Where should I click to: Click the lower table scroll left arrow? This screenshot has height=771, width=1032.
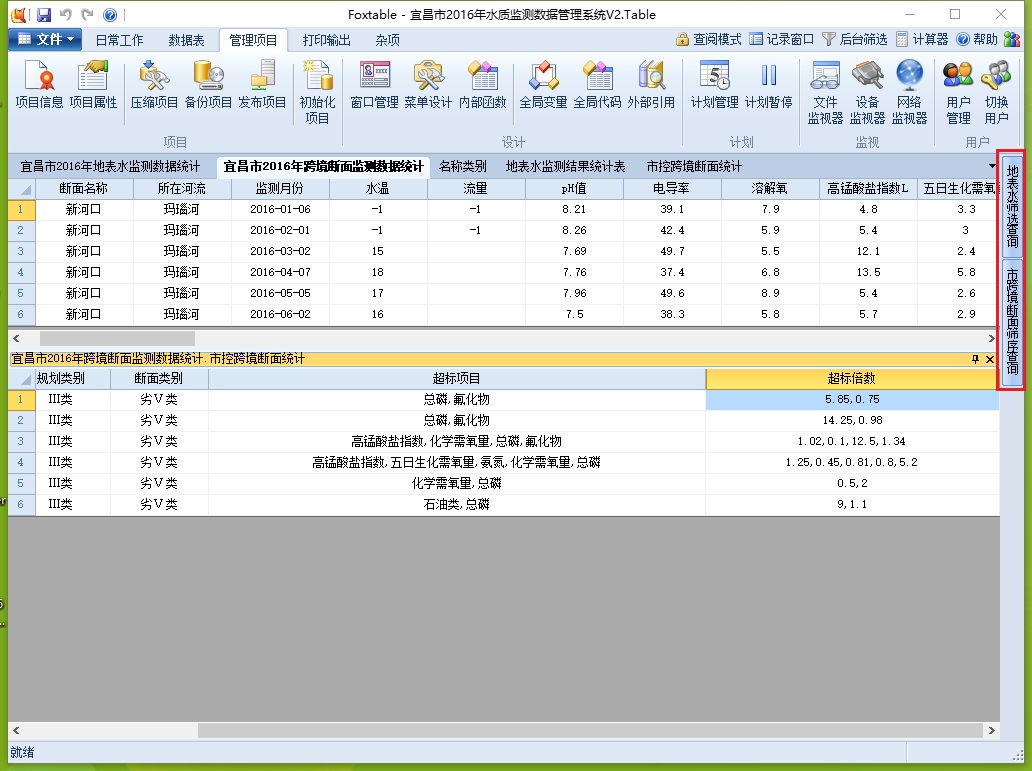coord(16,730)
